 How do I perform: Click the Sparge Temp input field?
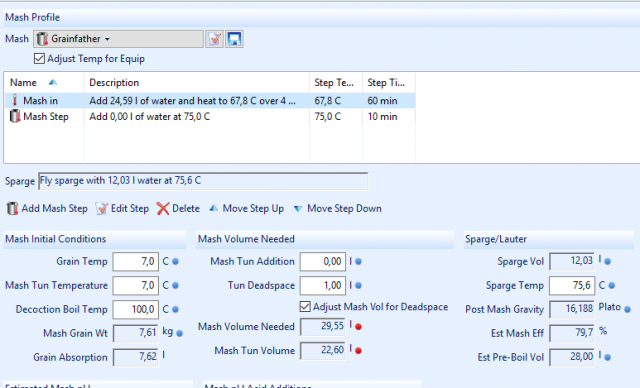[x=572, y=286]
